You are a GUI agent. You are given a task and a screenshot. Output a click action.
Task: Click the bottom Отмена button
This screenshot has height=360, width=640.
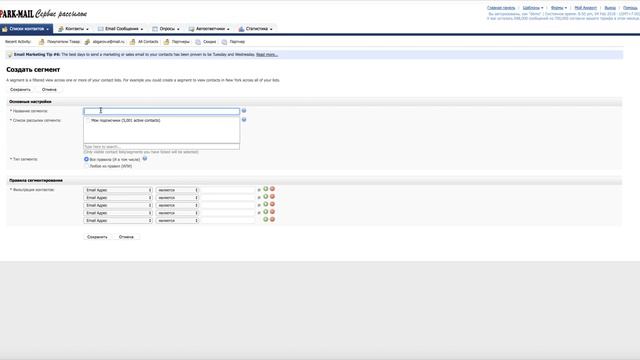tap(126, 237)
